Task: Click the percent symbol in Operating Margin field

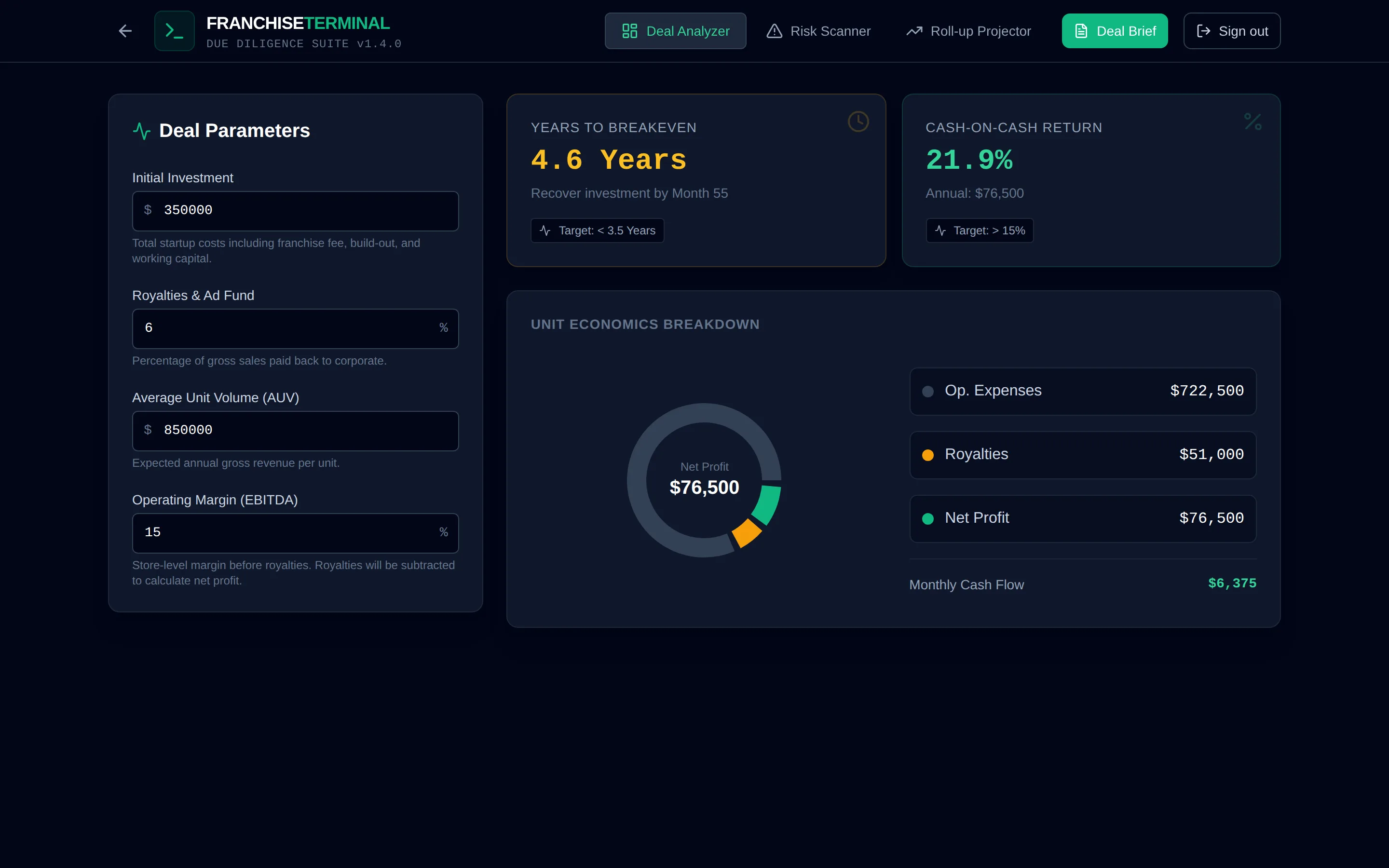Action: point(444,532)
